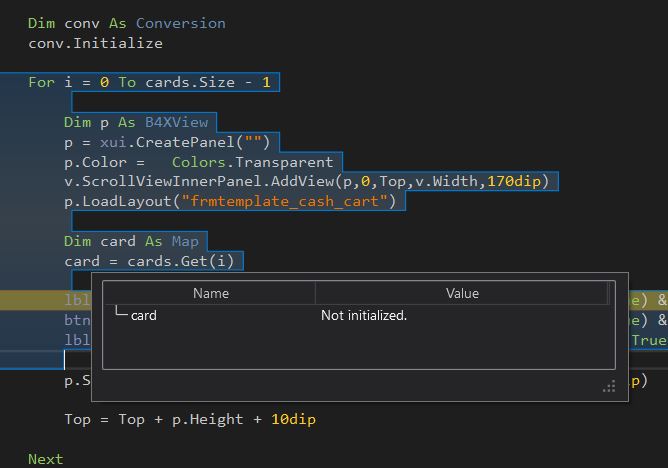Viewport: 668px width, 468px height.
Task: Click the Name column header
Action: click(210, 293)
